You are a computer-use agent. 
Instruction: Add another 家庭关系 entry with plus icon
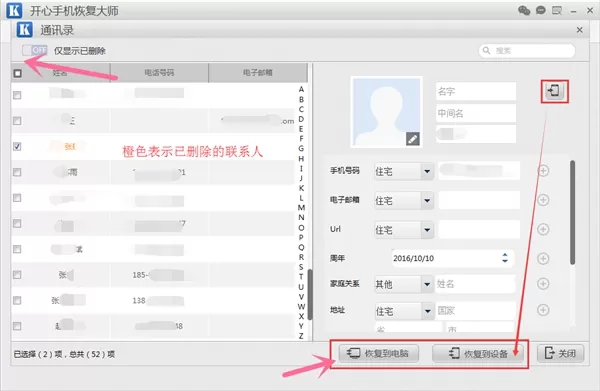[543, 283]
